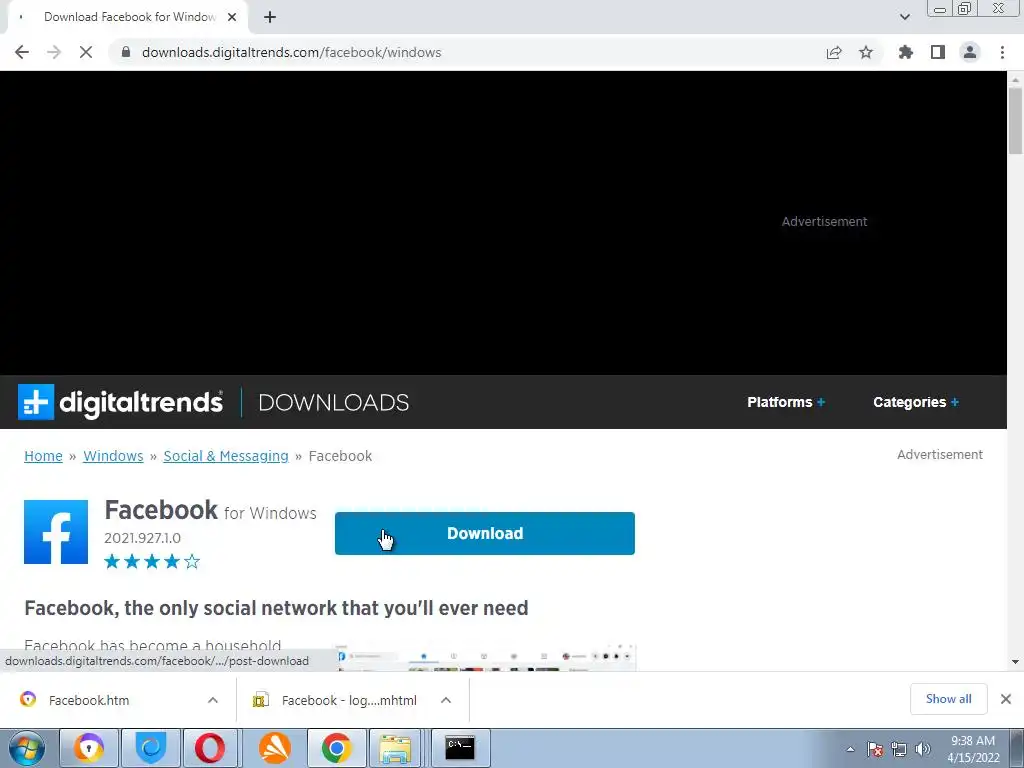1024x768 pixels.
Task: Launch Avast Secure Browser from taskbar
Action: pos(89,748)
